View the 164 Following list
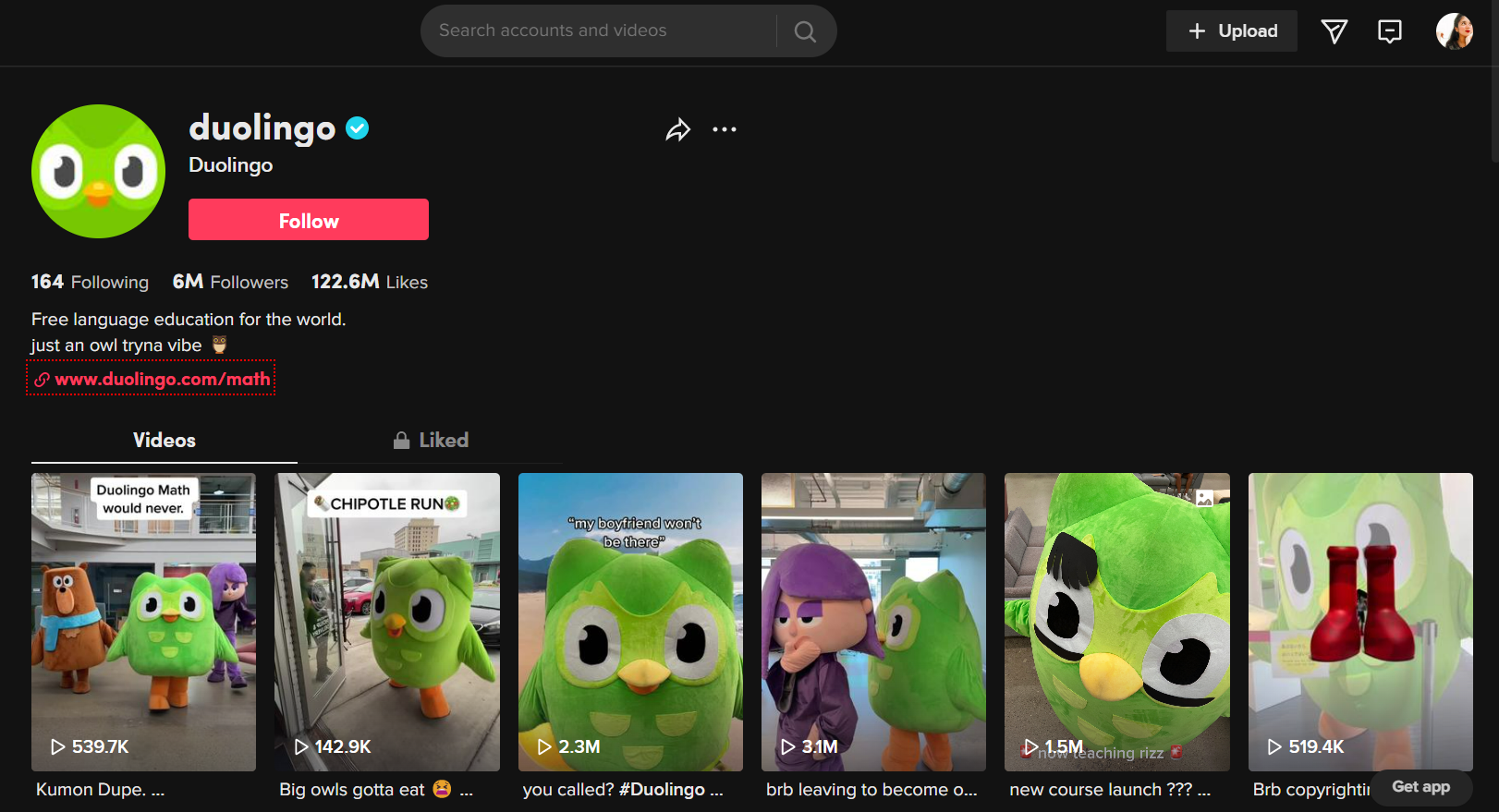The image size is (1499, 812). pyautogui.click(x=90, y=282)
